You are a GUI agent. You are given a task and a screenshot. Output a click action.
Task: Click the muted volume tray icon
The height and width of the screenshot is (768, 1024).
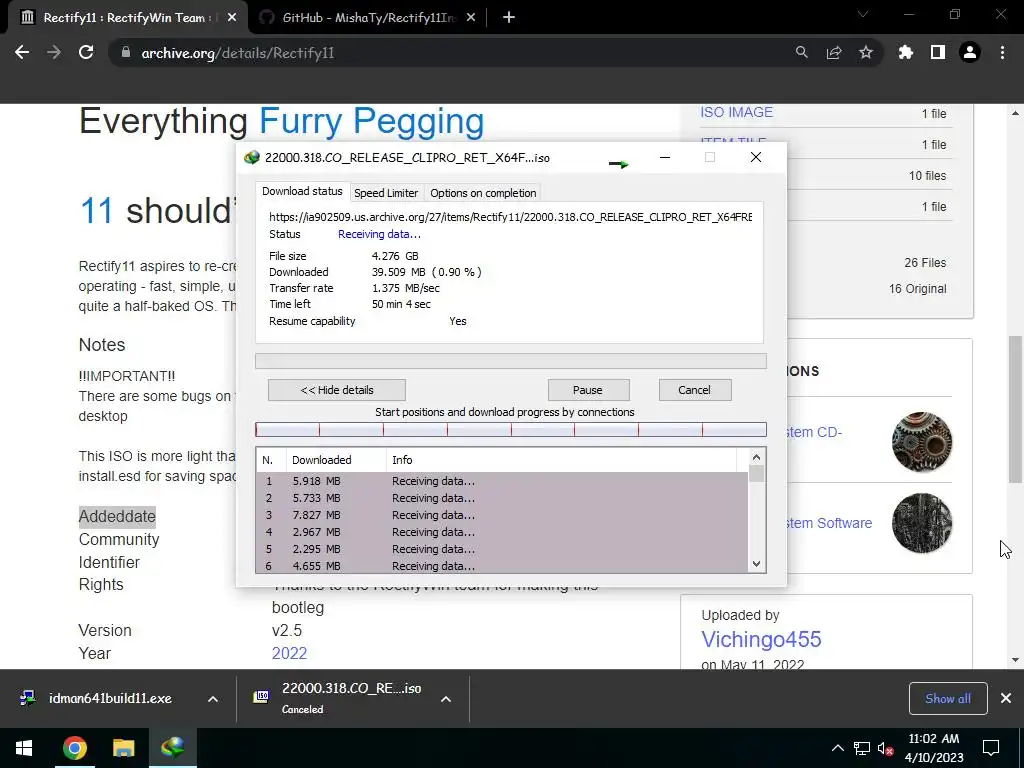point(886,748)
